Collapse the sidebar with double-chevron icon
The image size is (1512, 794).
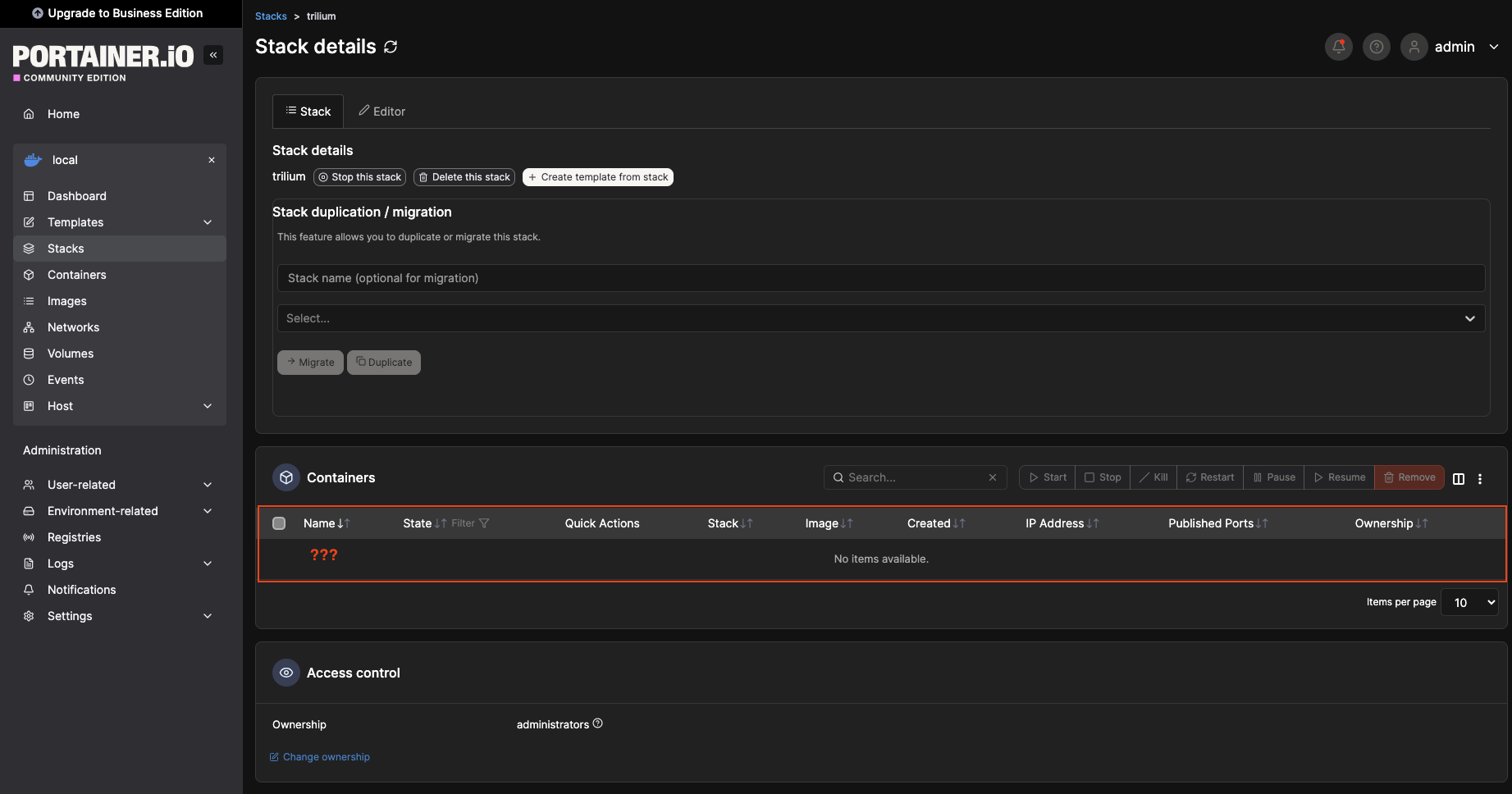213,55
